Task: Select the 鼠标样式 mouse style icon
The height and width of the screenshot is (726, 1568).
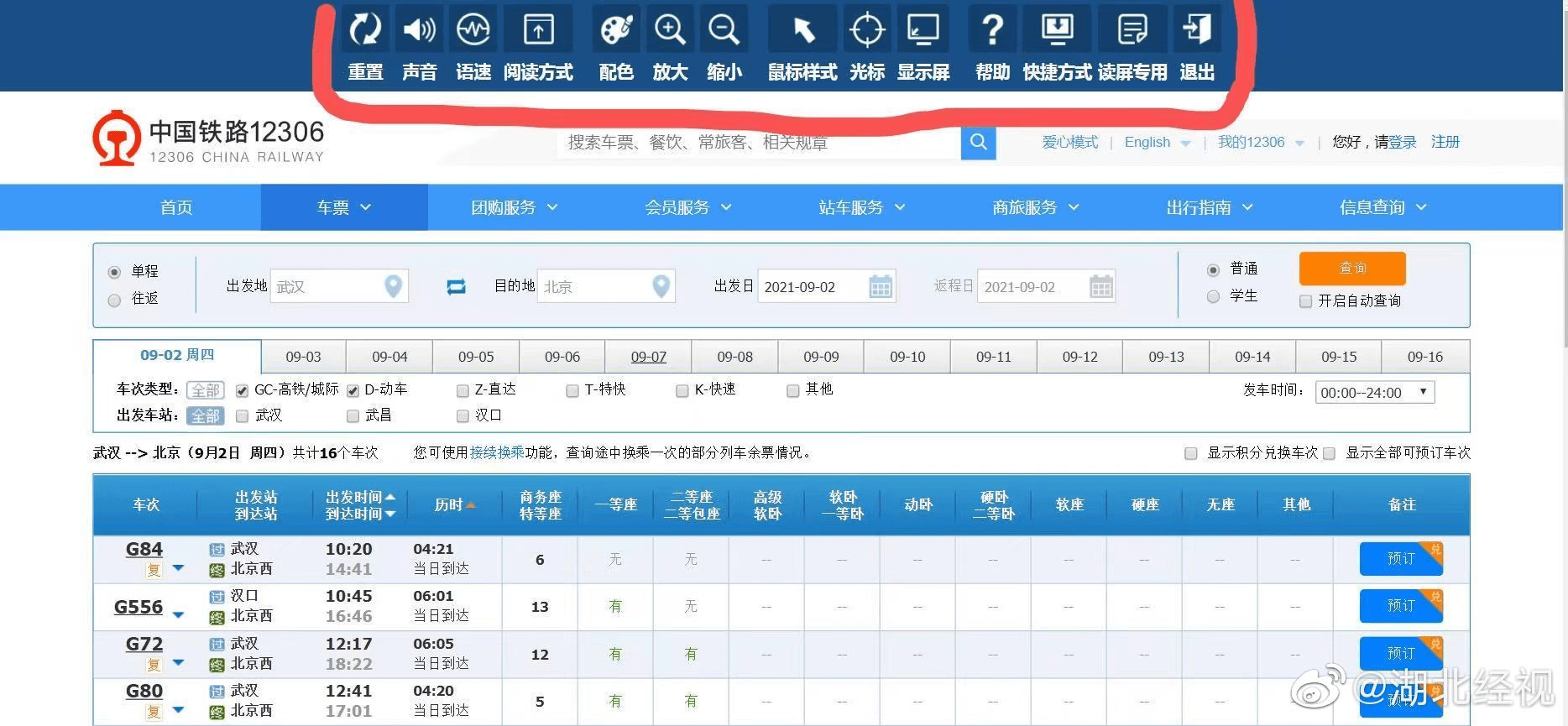Action: click(x=802, y=31)
